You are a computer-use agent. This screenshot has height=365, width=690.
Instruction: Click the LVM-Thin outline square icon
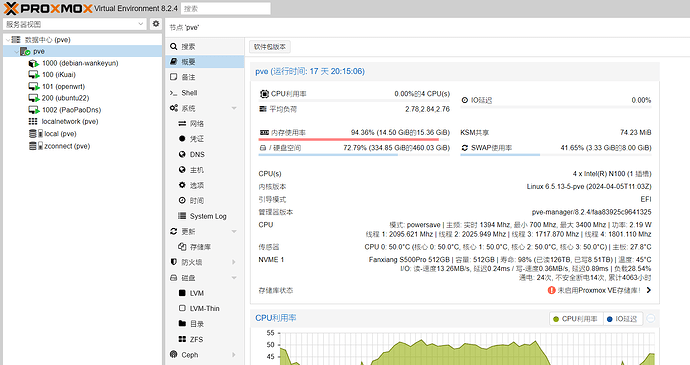pyautogui.click(x=182, y=308)
